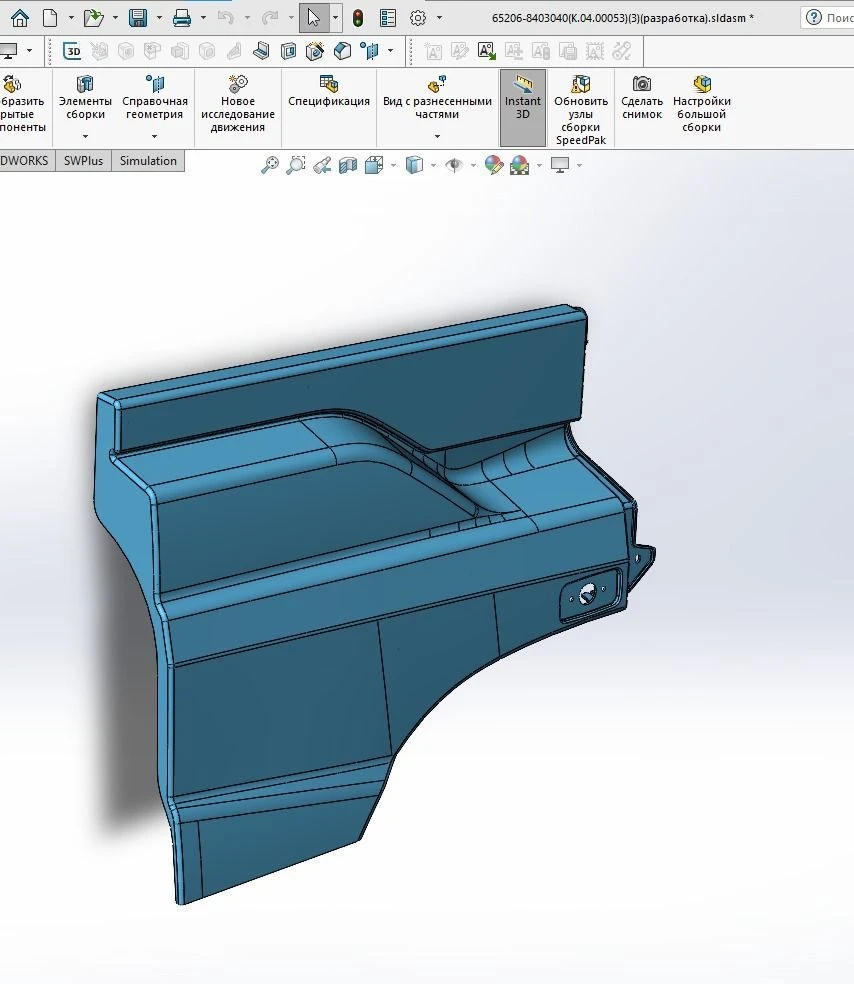Screen dimensions: 854x984
Task: Click the traffic light Rebuild icon
Action: [x=358, y=18]
